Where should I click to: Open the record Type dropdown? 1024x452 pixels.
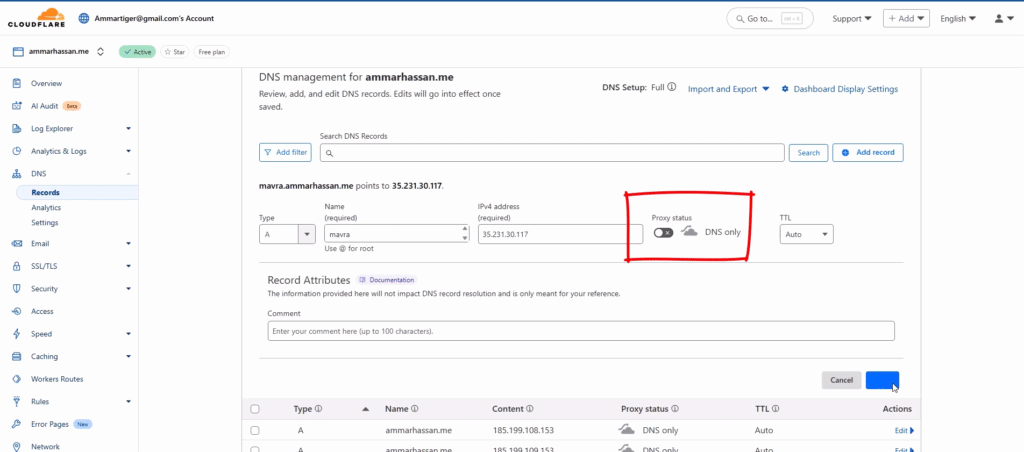pos(288,234)
